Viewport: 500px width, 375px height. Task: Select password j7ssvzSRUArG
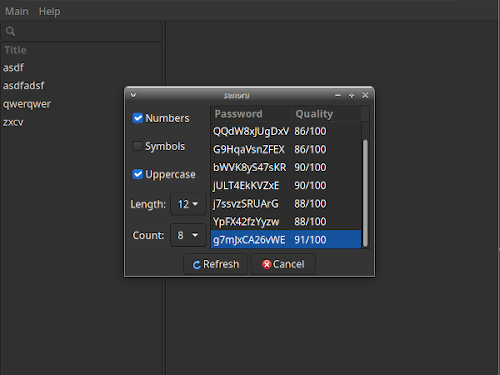coord(286,203)
